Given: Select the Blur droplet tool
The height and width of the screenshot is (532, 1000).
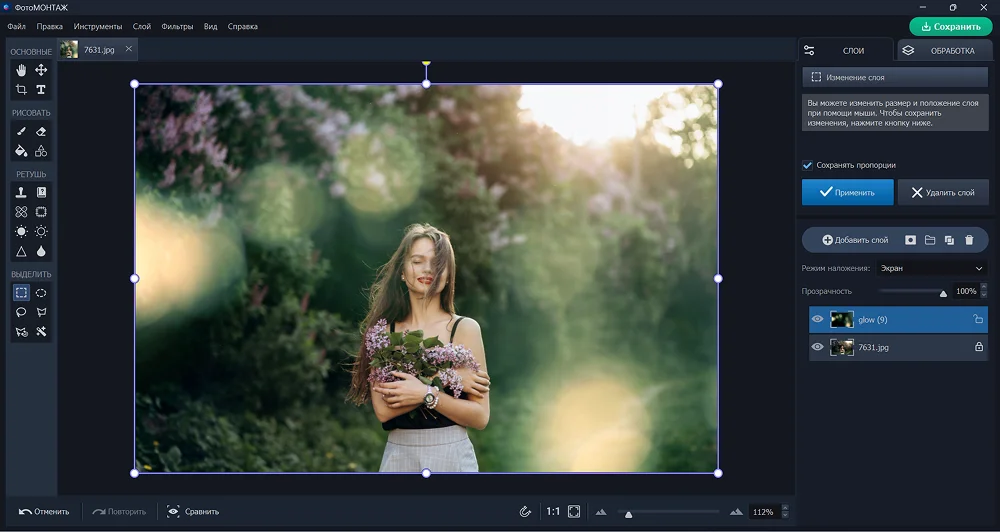Looking at the screenshot, I should [x=41, y=251].
